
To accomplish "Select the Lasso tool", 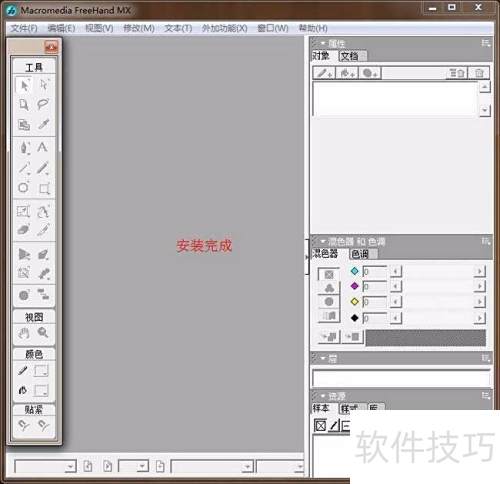I will coord(44,105).
